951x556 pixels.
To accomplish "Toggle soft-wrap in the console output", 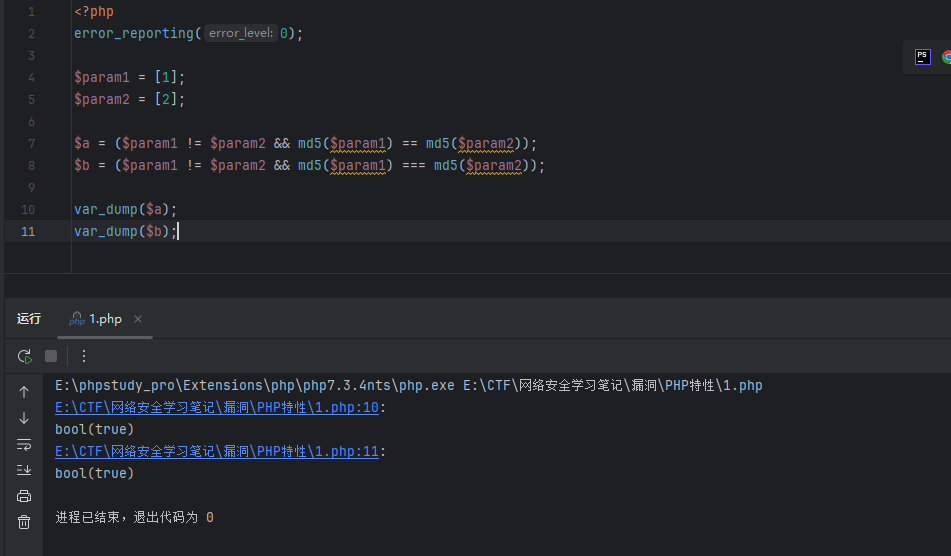I will coord(24,444).
